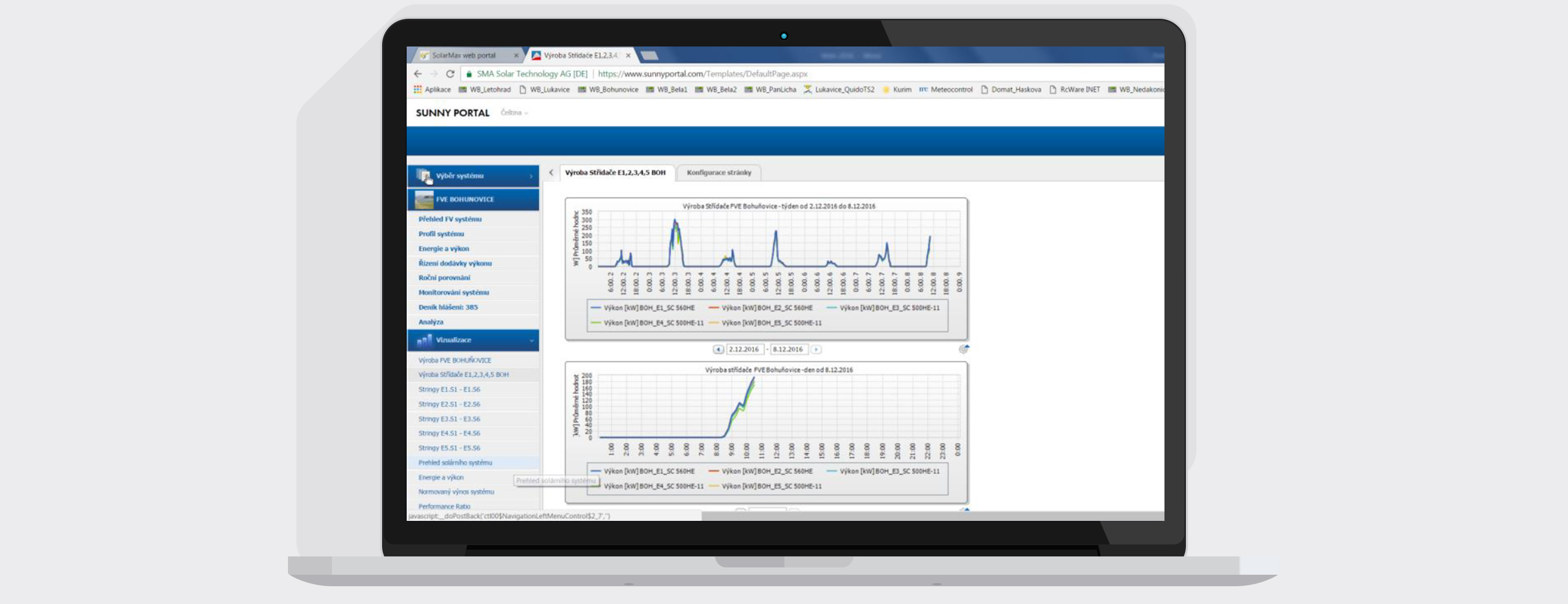The width and height of the screenshot is (1568, 604).
Task: Open the WB_Letohrad bookmark
Action: click(x=485, y=89)
